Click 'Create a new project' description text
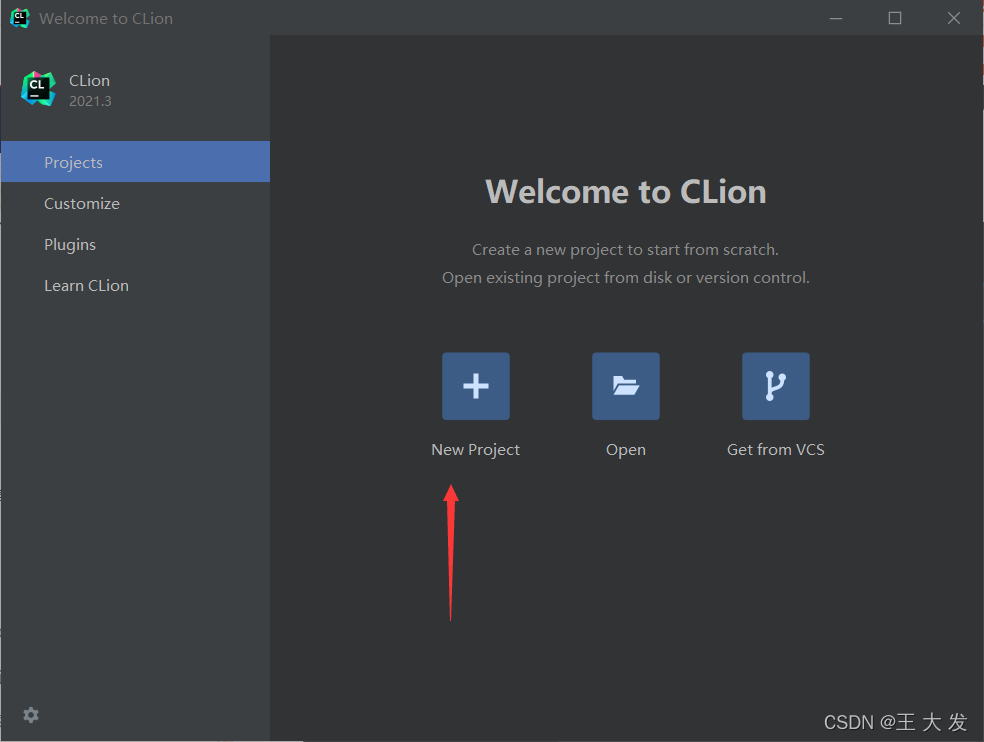This screenshot has height=742, width=984. click(625, 250)
